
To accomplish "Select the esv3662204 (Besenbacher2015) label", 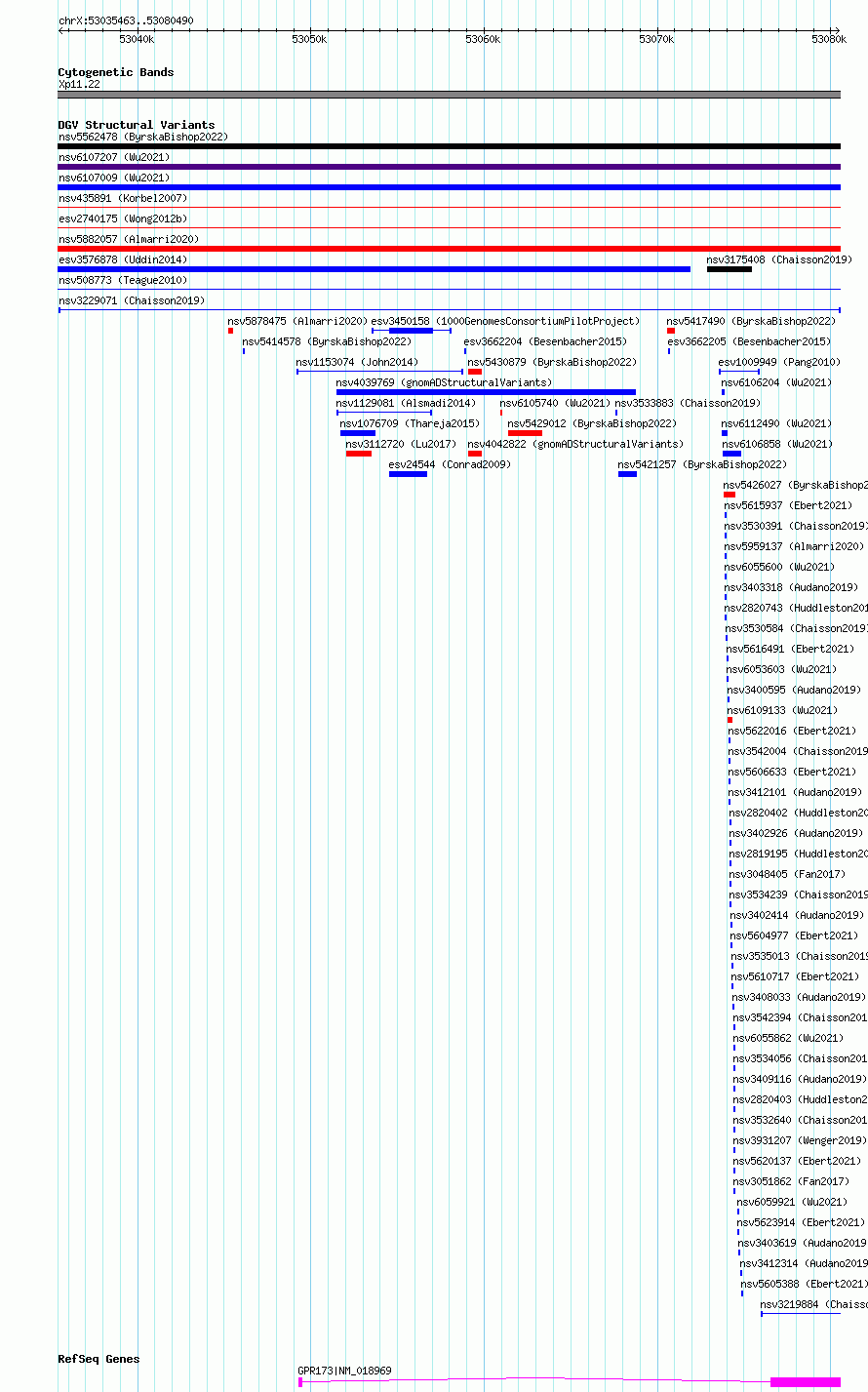I will click(545, 341).
